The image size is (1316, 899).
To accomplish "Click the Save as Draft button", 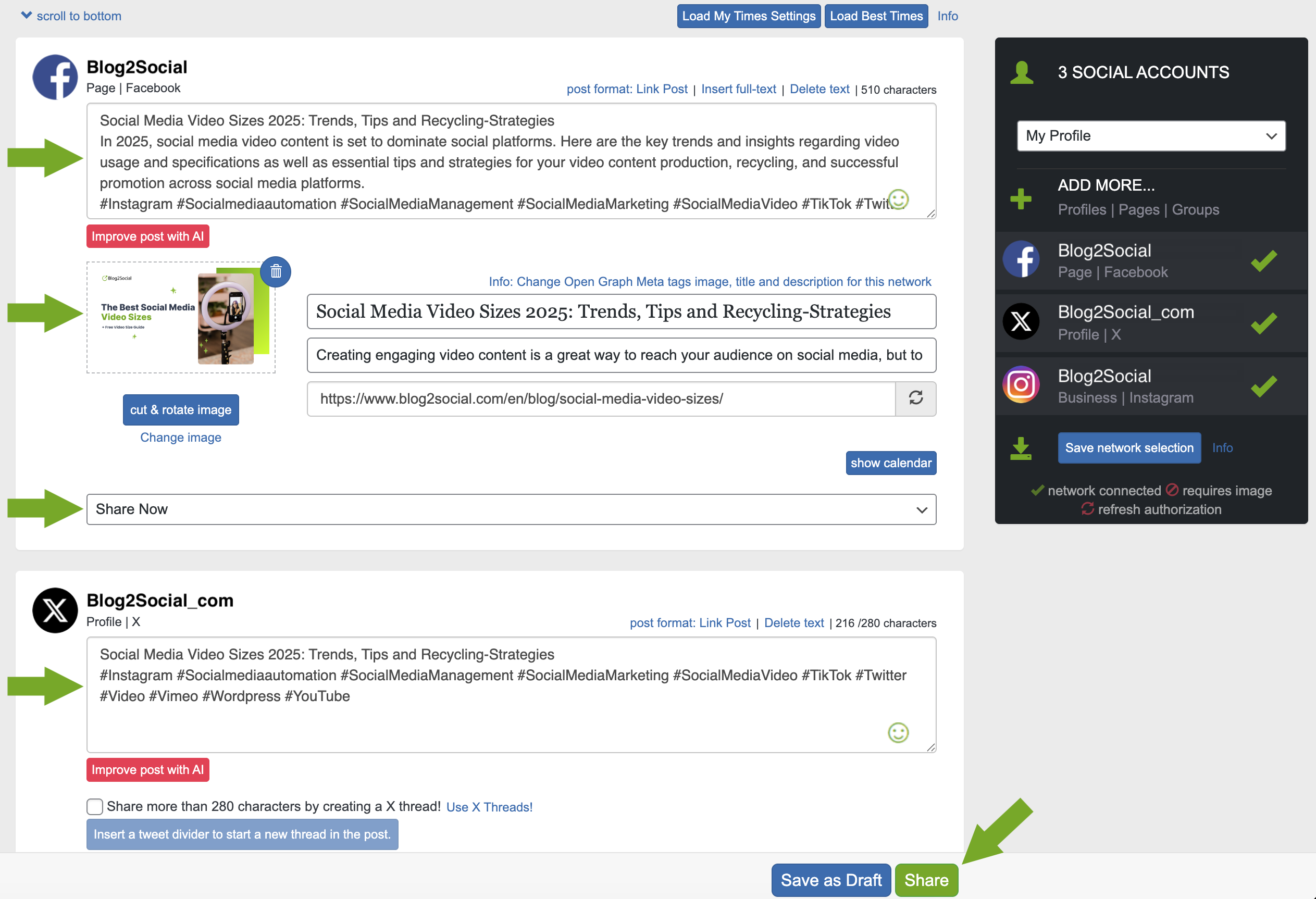I will pyautogui.click(x=831, y=880).
